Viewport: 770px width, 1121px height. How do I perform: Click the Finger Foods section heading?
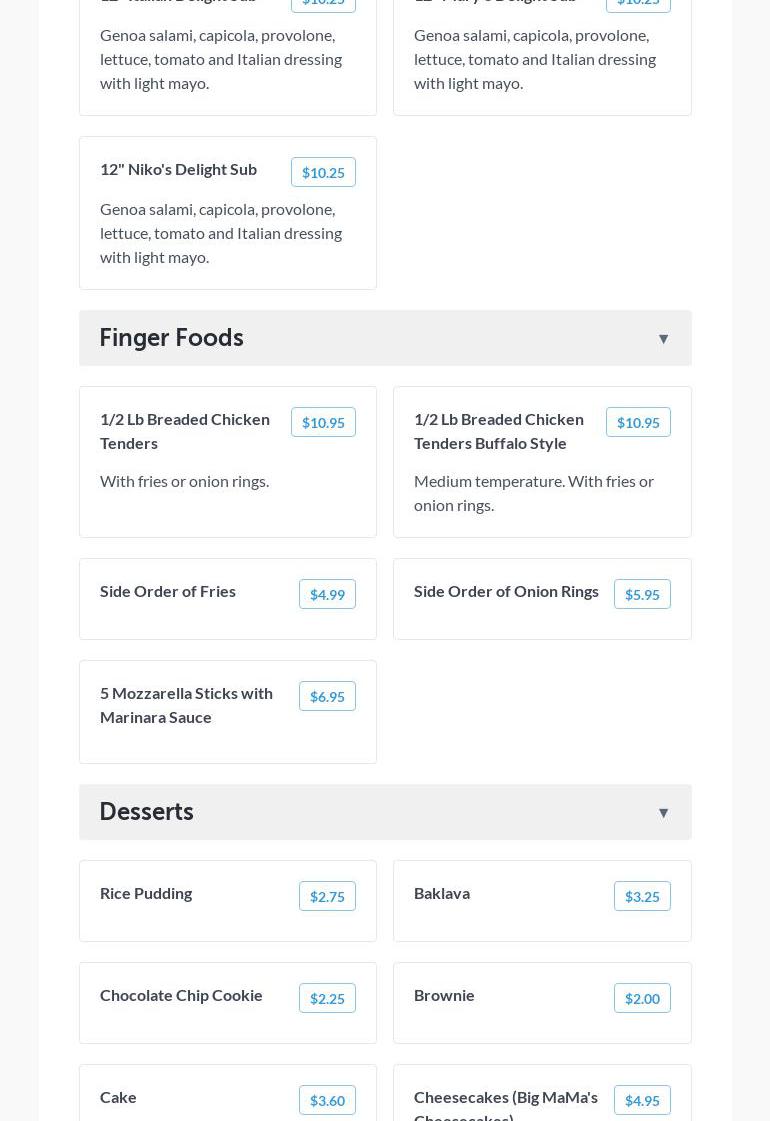click(172, 338)
